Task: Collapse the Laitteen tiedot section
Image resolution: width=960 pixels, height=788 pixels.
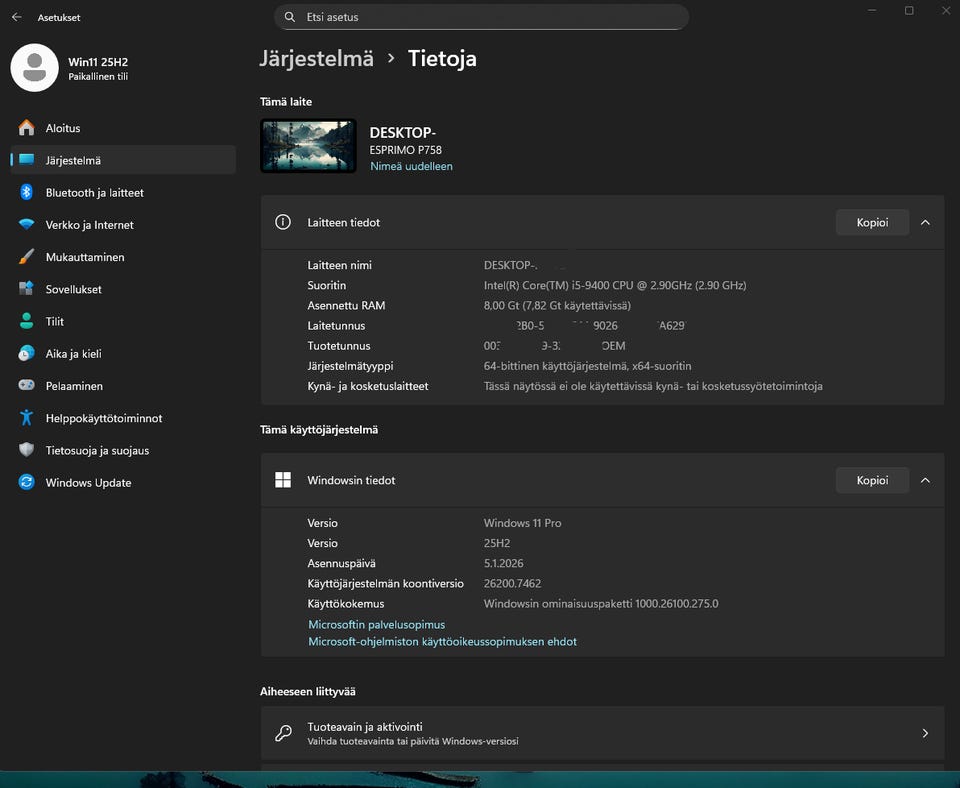Action: [x=925, y=223]
